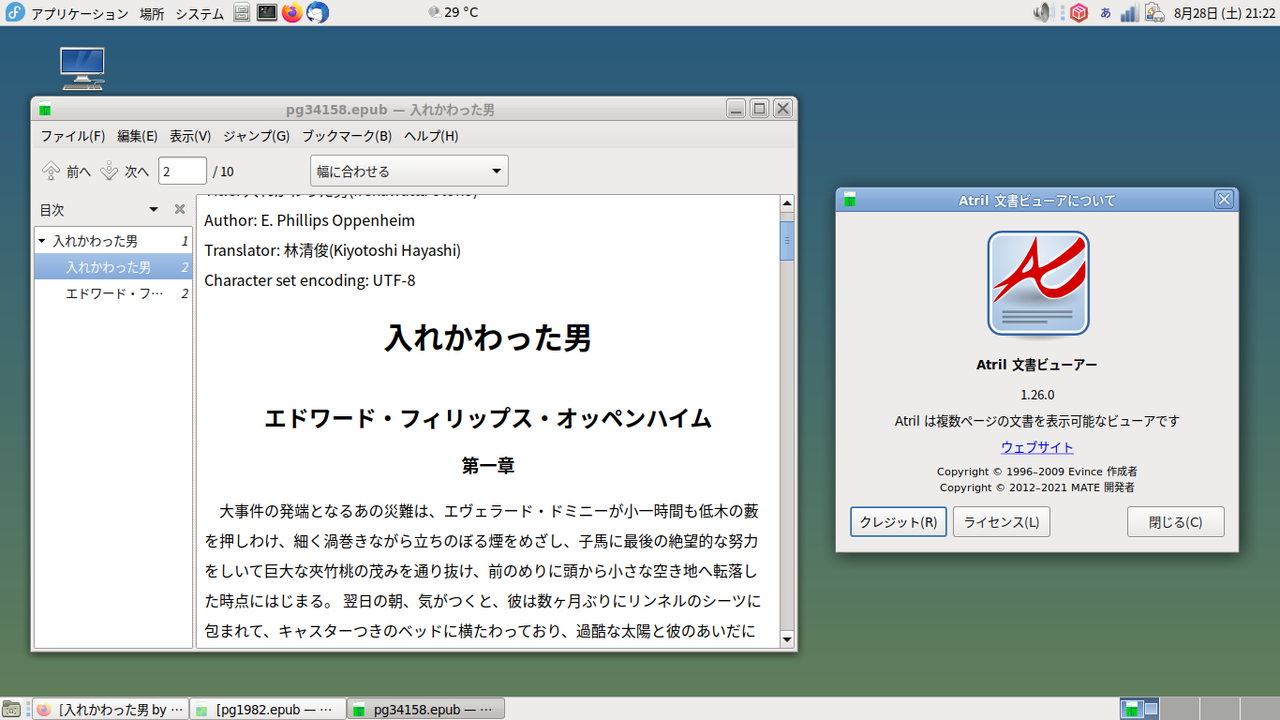Click the About dialog title bar icon
1280x720 pixels.
849,200
